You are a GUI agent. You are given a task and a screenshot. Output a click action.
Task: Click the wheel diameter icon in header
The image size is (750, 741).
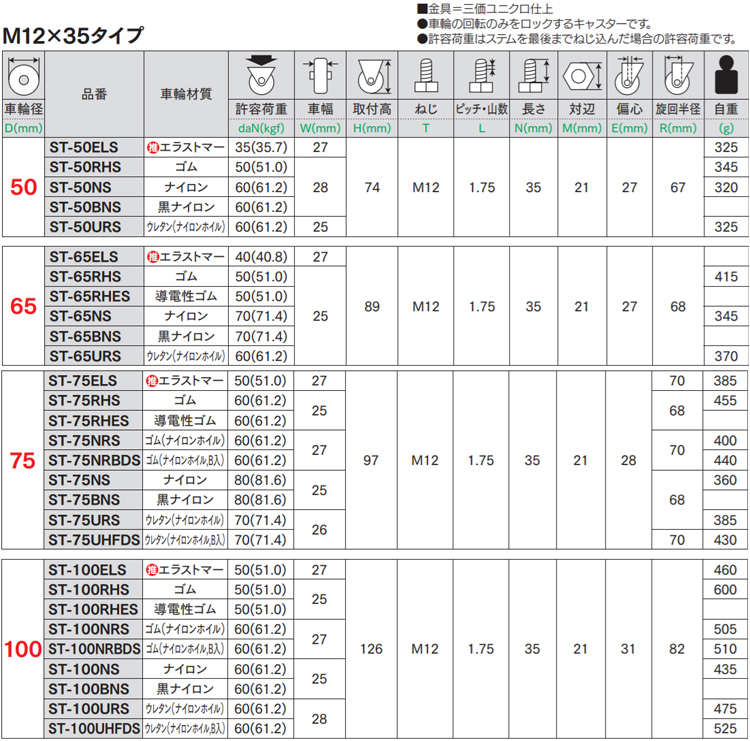click(22, 76)
